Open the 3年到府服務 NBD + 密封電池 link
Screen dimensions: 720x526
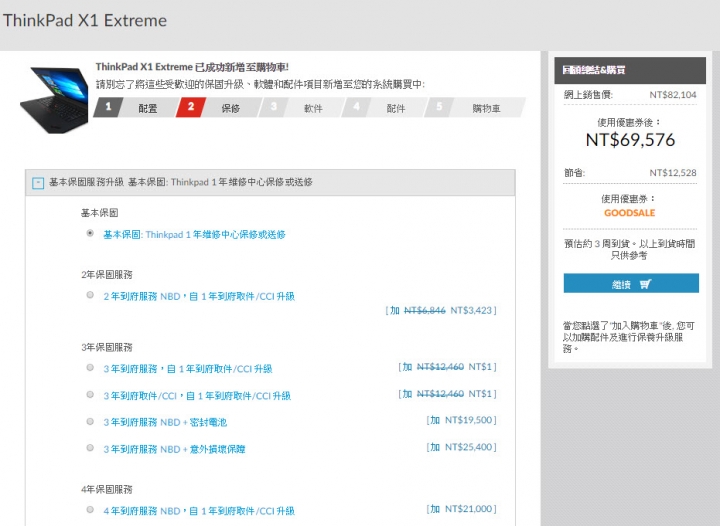pos(165,422)
